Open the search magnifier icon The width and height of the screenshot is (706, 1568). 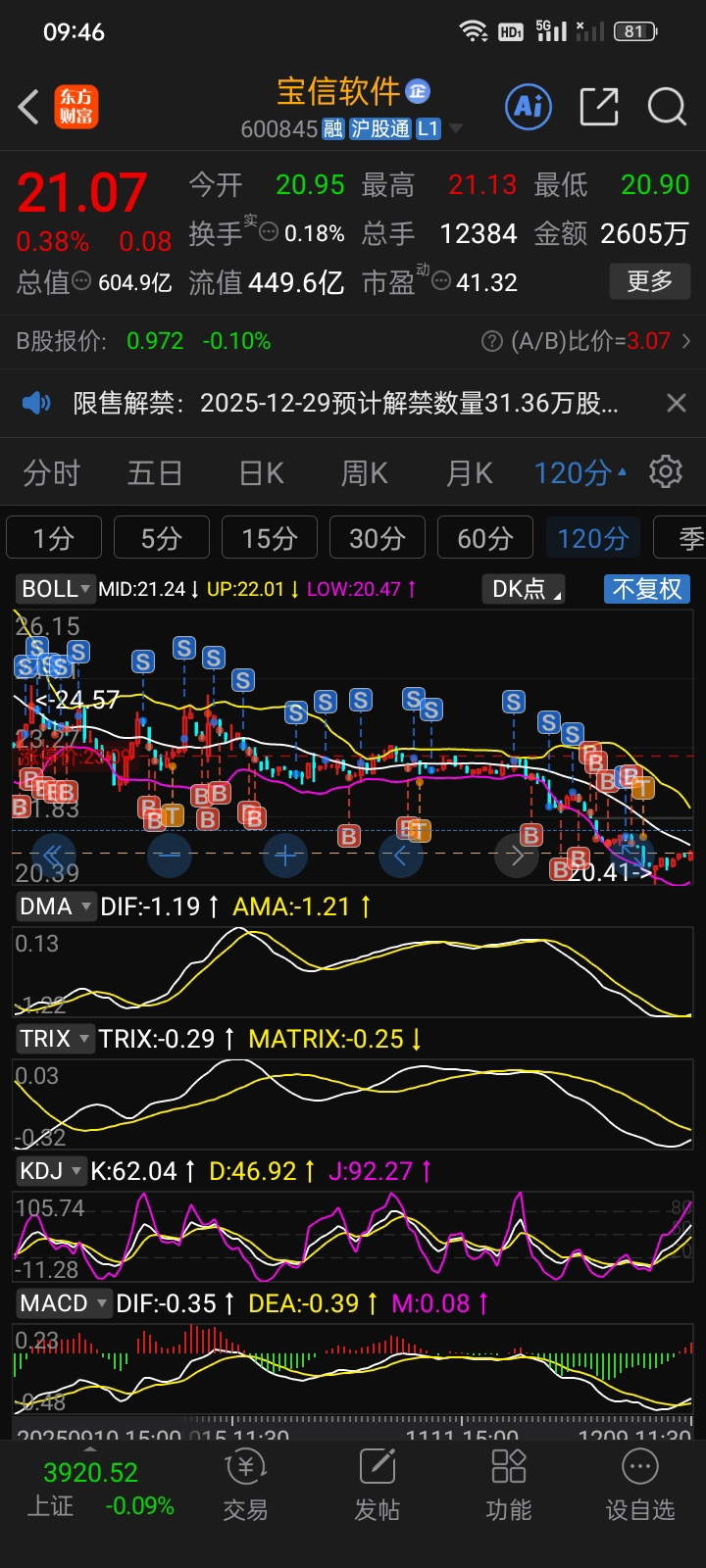tap(667, 106)
